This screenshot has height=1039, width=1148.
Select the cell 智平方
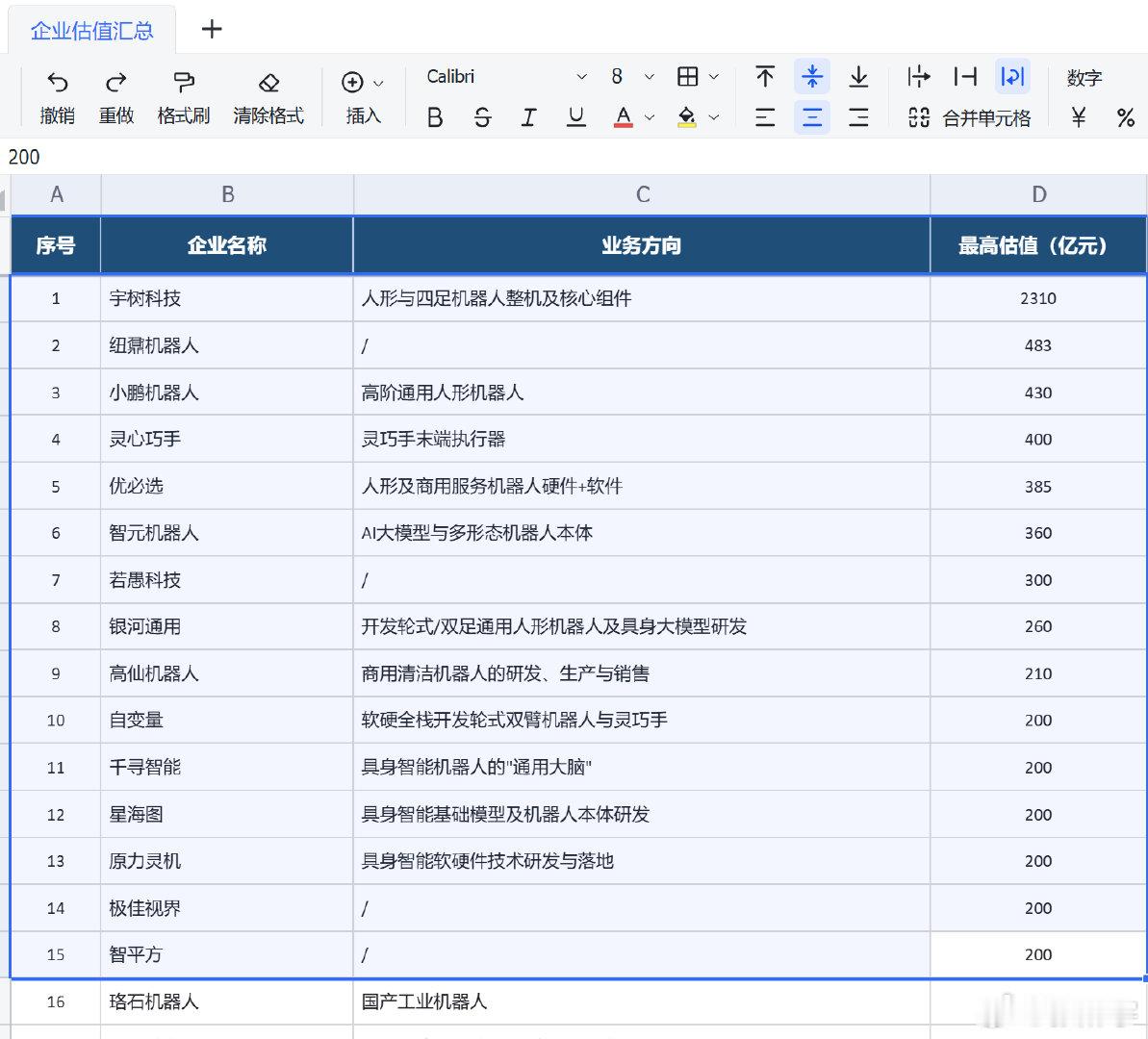[x=227, y=954]
